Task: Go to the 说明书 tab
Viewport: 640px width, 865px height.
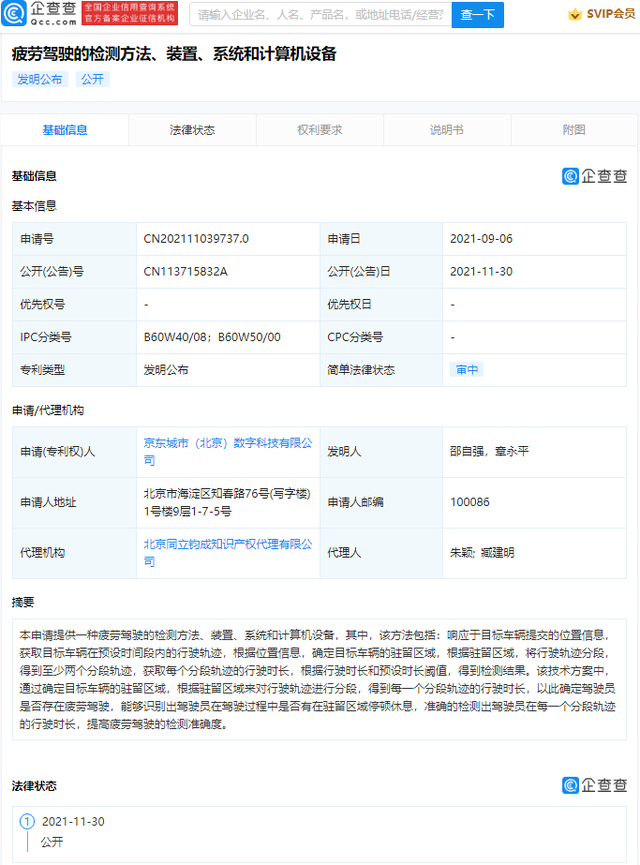Action: tap(447, 130)
